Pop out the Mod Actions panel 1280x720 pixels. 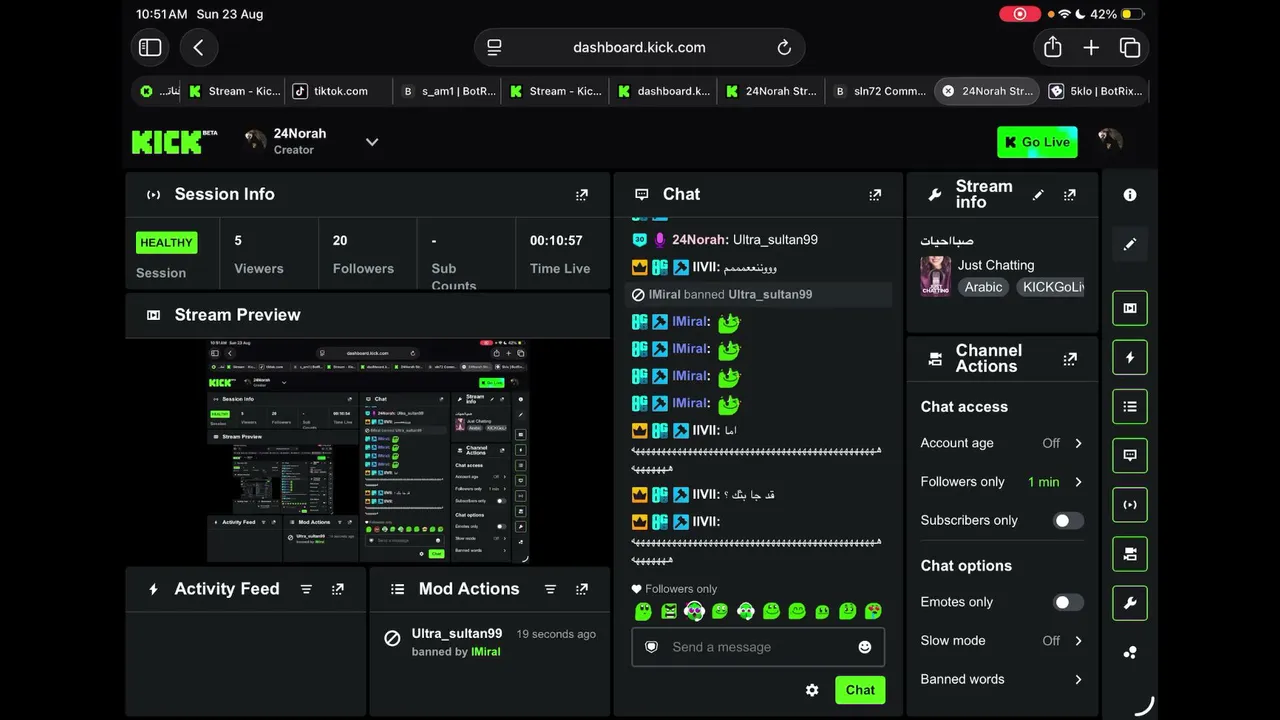tap(582, 590)
